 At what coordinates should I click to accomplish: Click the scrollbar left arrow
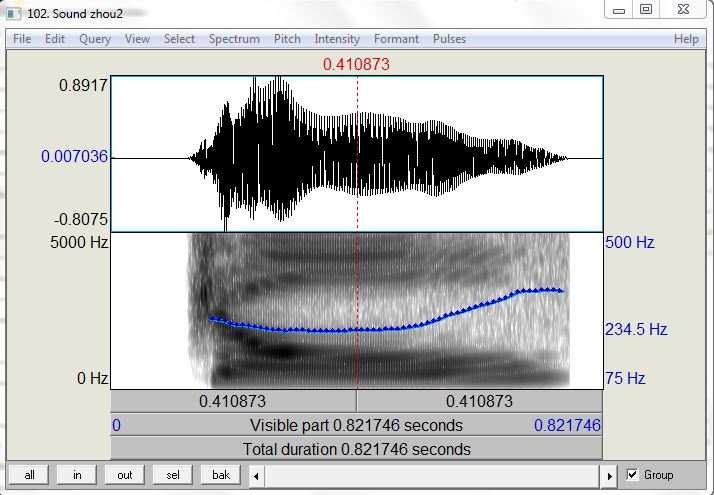click(256, 476)
